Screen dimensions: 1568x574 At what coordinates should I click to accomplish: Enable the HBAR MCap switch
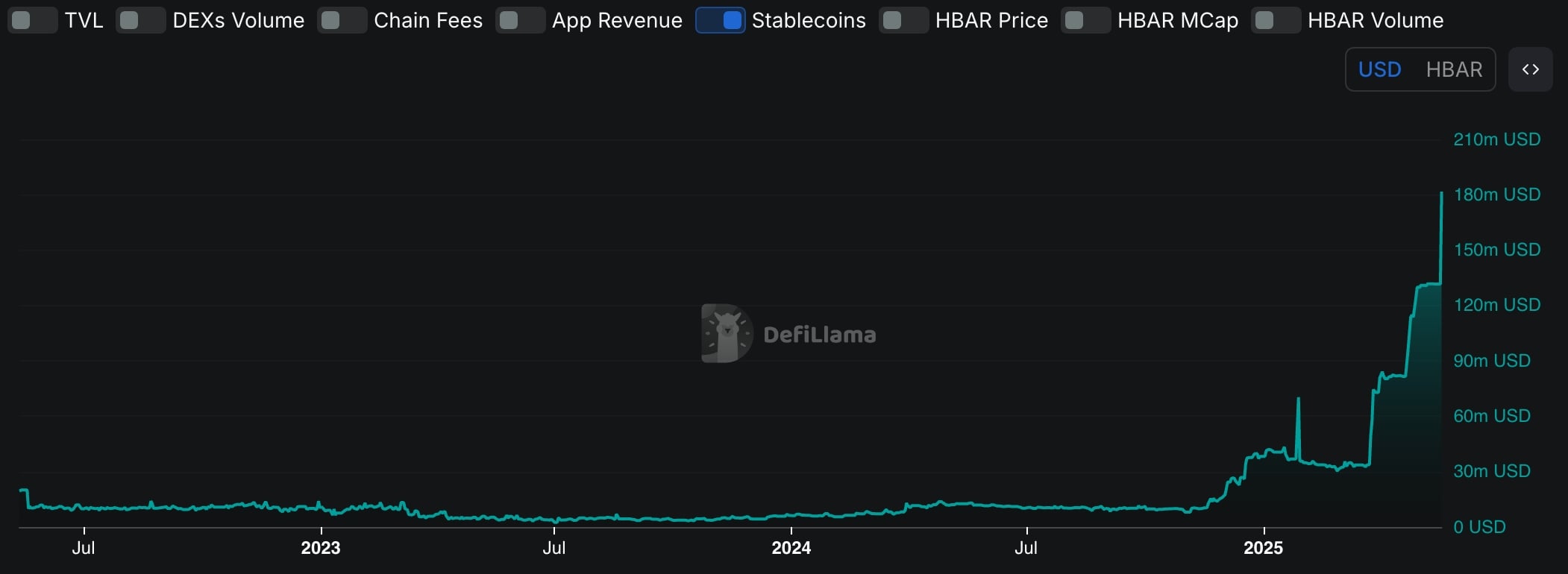(1085, 20)
